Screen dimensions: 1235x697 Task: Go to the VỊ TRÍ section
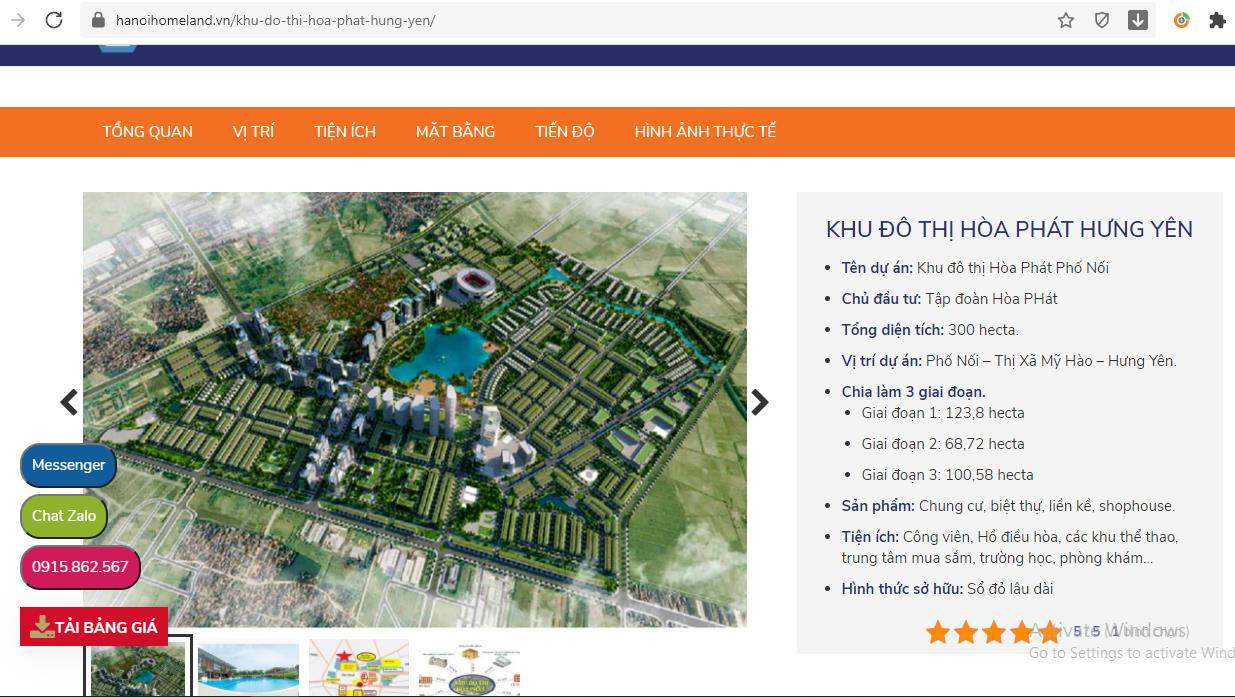[x=253, y=132]
